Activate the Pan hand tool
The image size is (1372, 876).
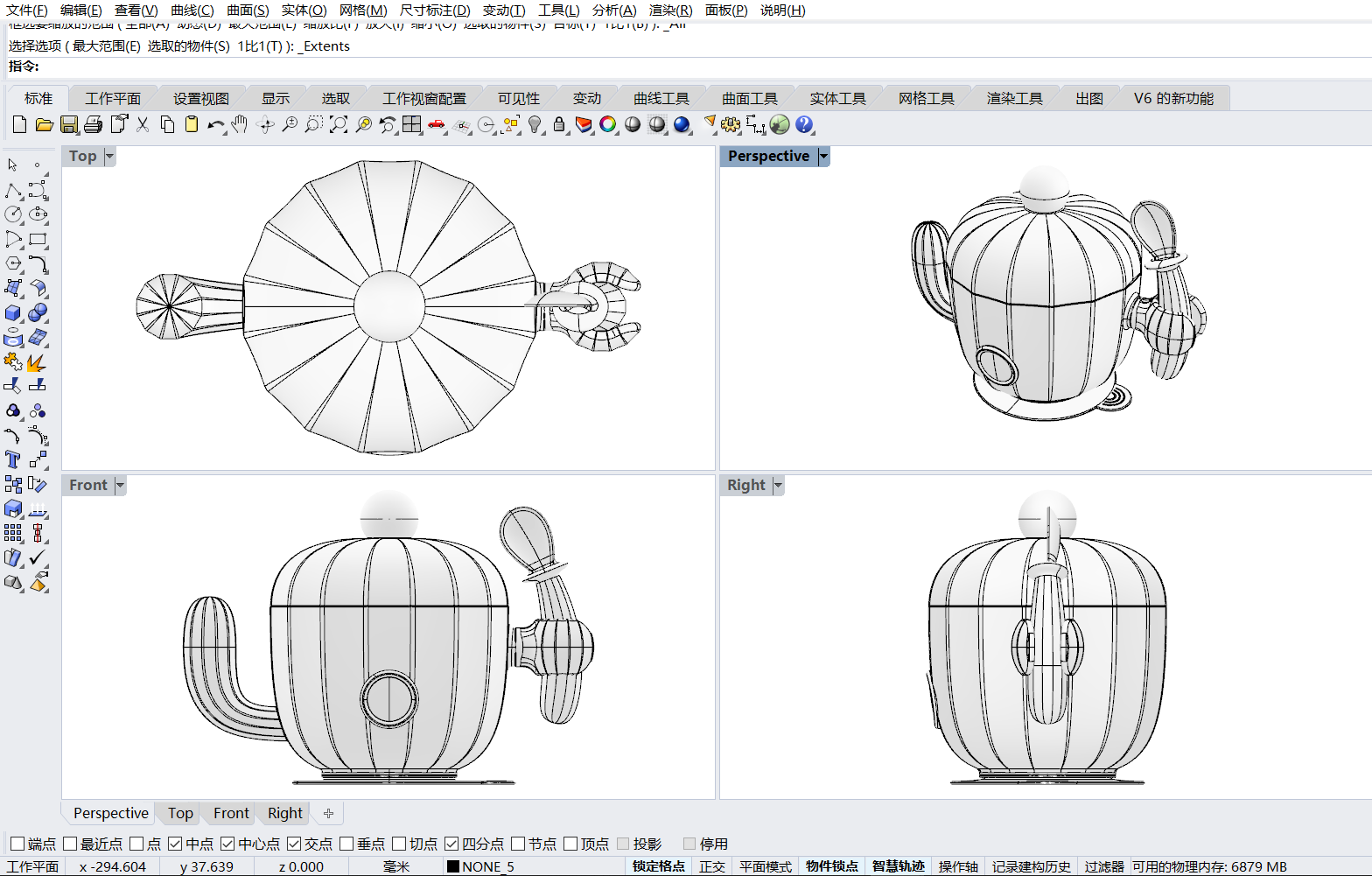pyautogui.click(x=240, y=125)
